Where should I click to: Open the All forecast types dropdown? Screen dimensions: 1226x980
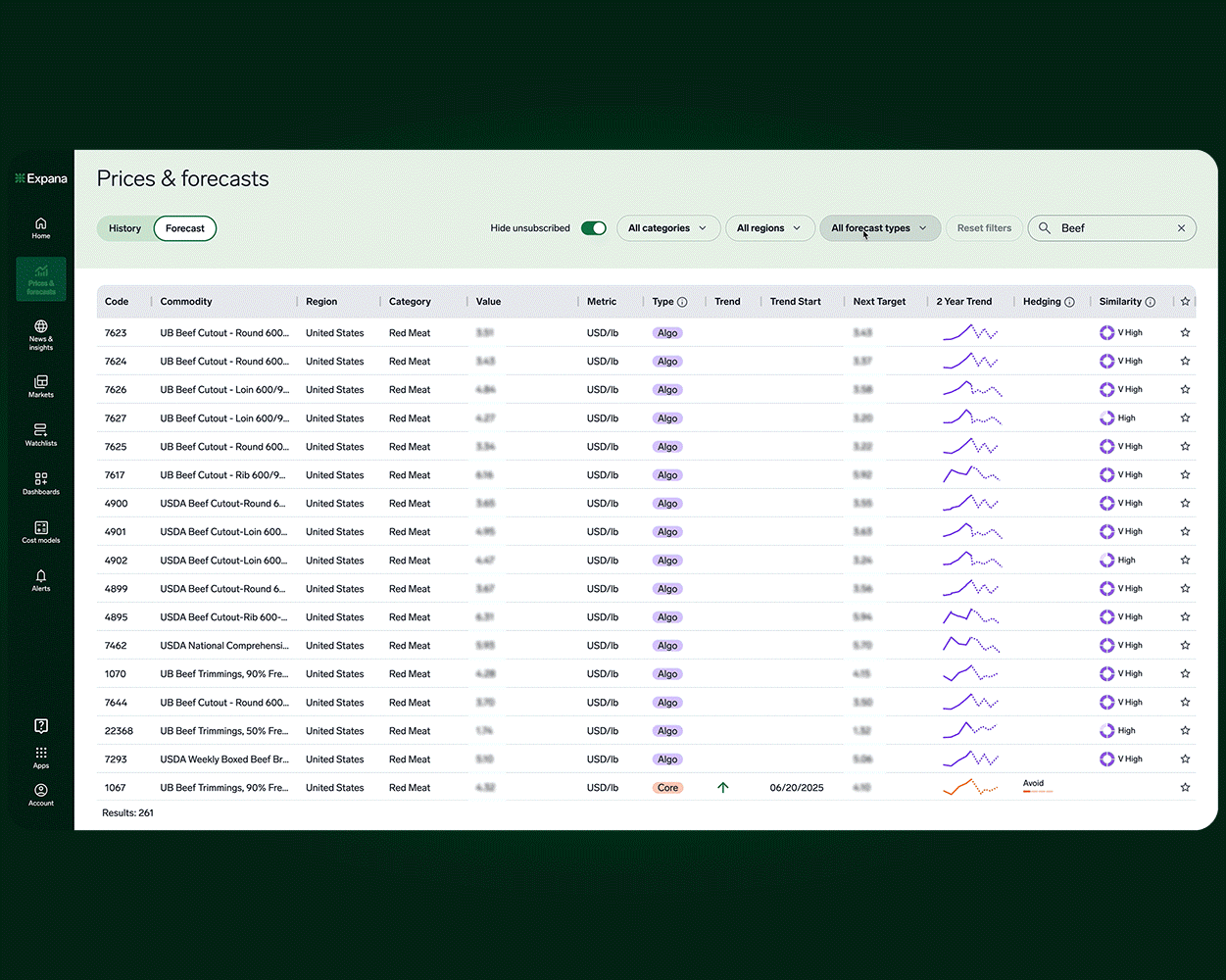[x=879, y=228]
